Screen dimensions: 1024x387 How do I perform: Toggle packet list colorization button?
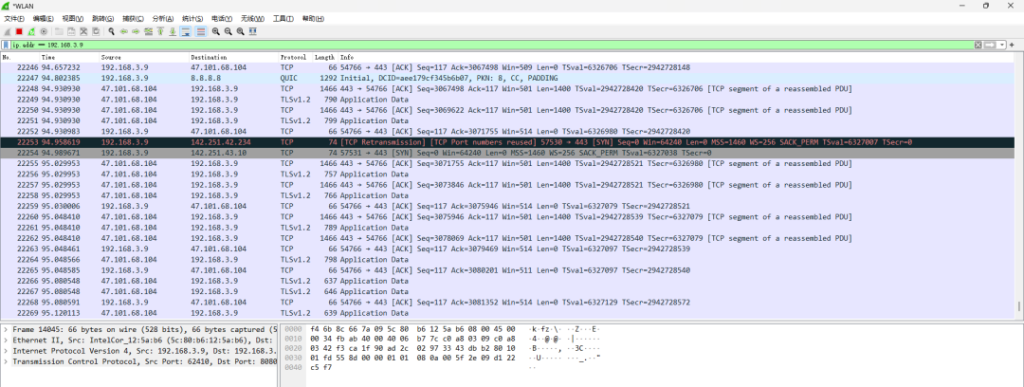click(x=200, y=31)
